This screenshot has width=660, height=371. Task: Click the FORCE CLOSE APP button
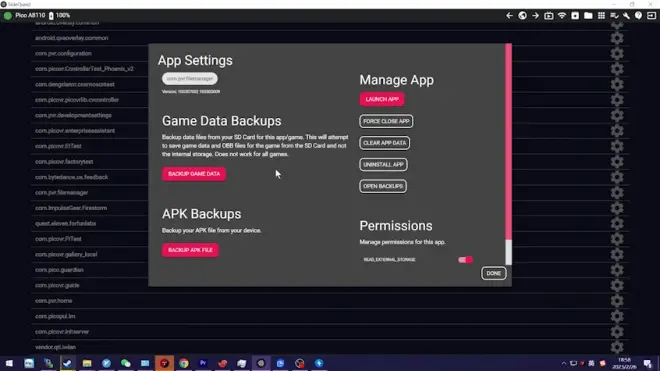click(x=386, y=121)
